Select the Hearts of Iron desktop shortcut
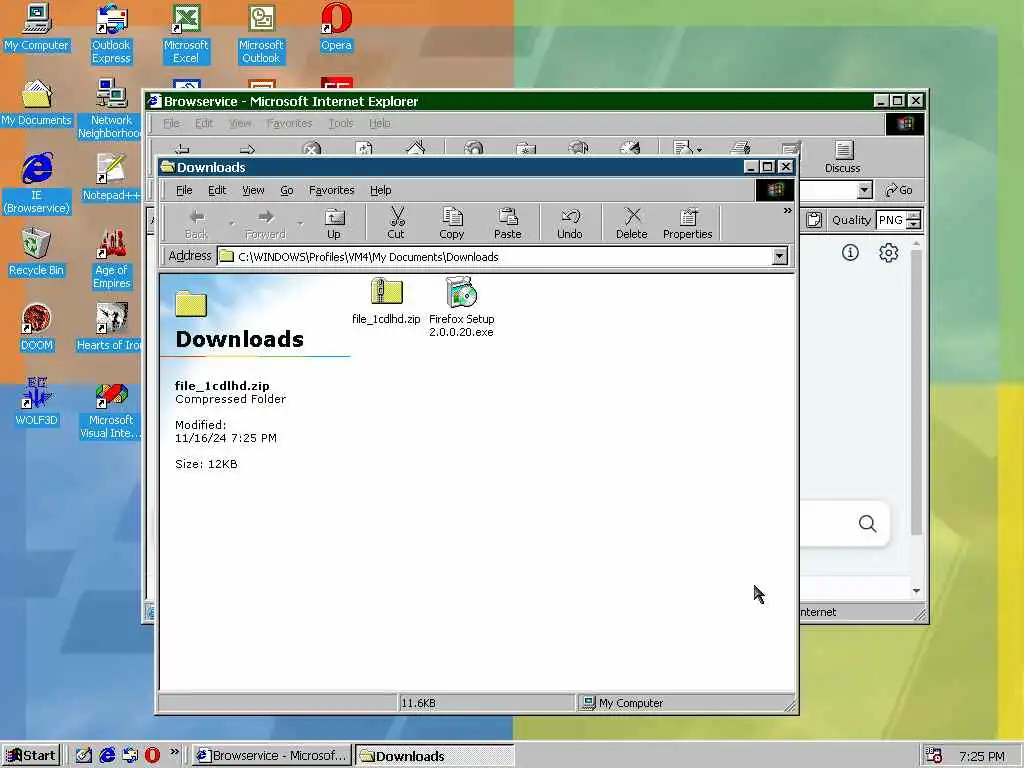This screenshot has height=768, width=1024. [110, 328]
